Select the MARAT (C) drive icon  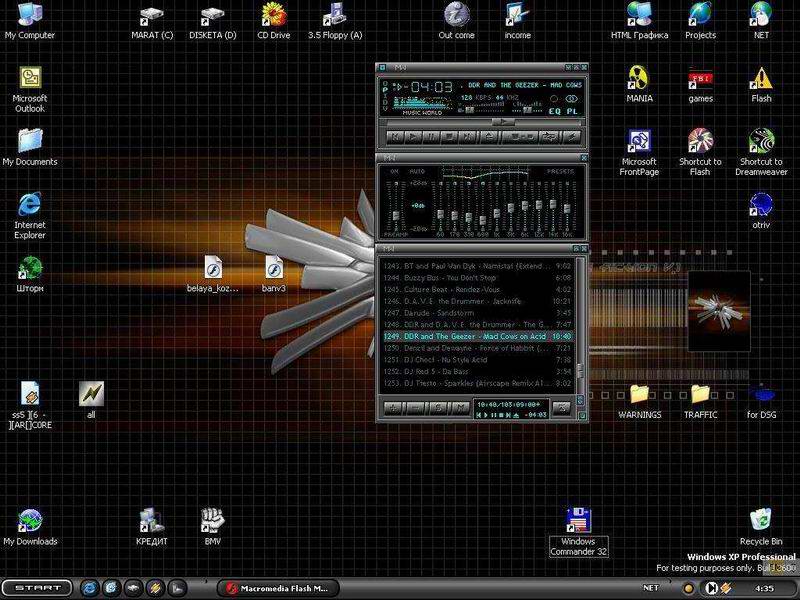pyautogui.click(x=152, y=23)
